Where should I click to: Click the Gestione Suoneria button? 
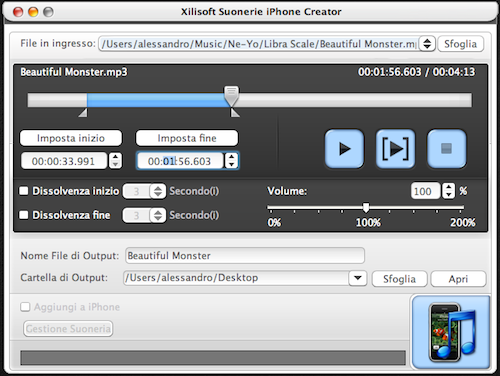coord(68,329)
